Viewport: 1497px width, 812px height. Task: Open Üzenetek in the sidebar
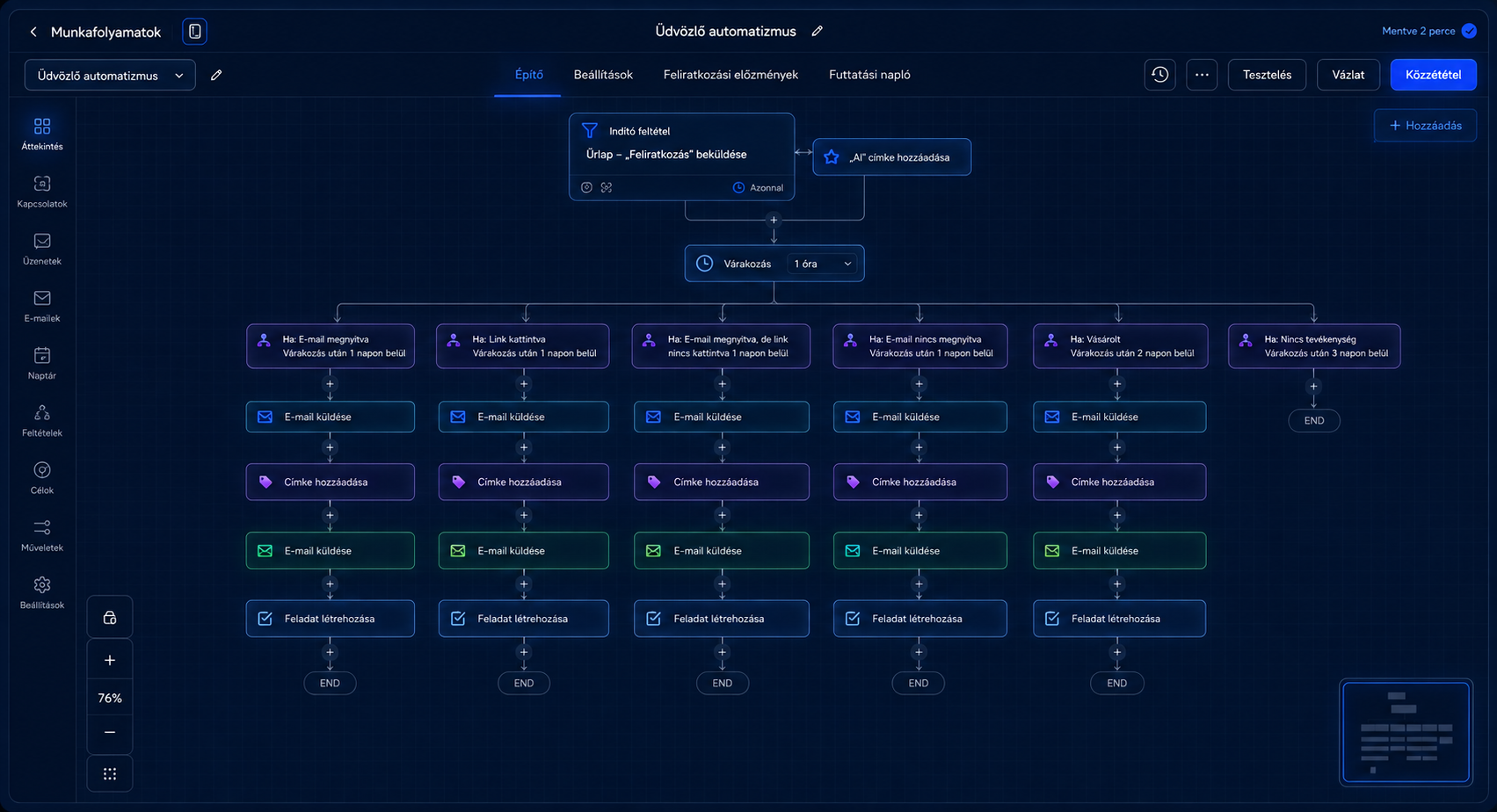click(x=42, y=249)
